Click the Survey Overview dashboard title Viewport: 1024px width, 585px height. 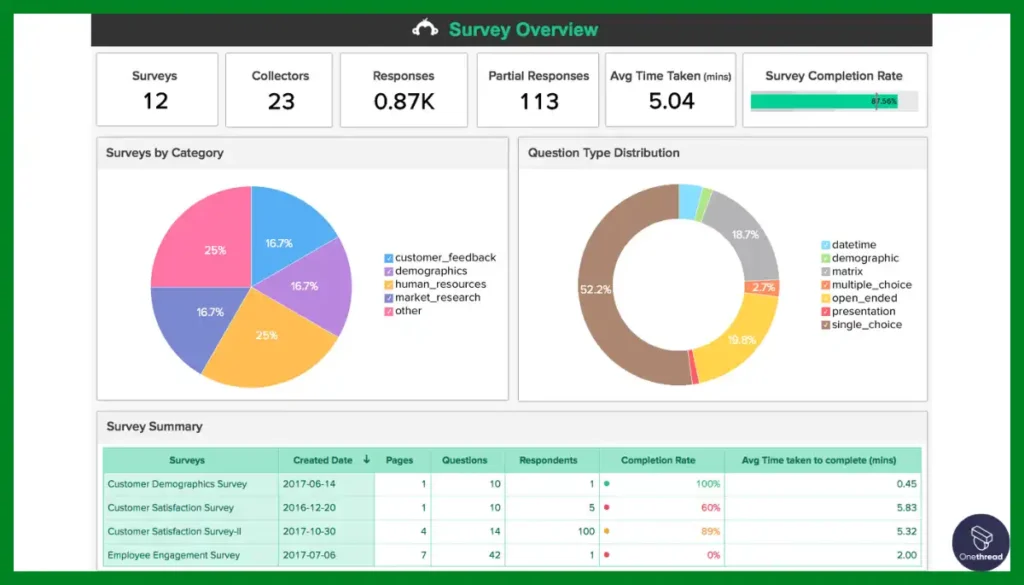tap(523, 29)
